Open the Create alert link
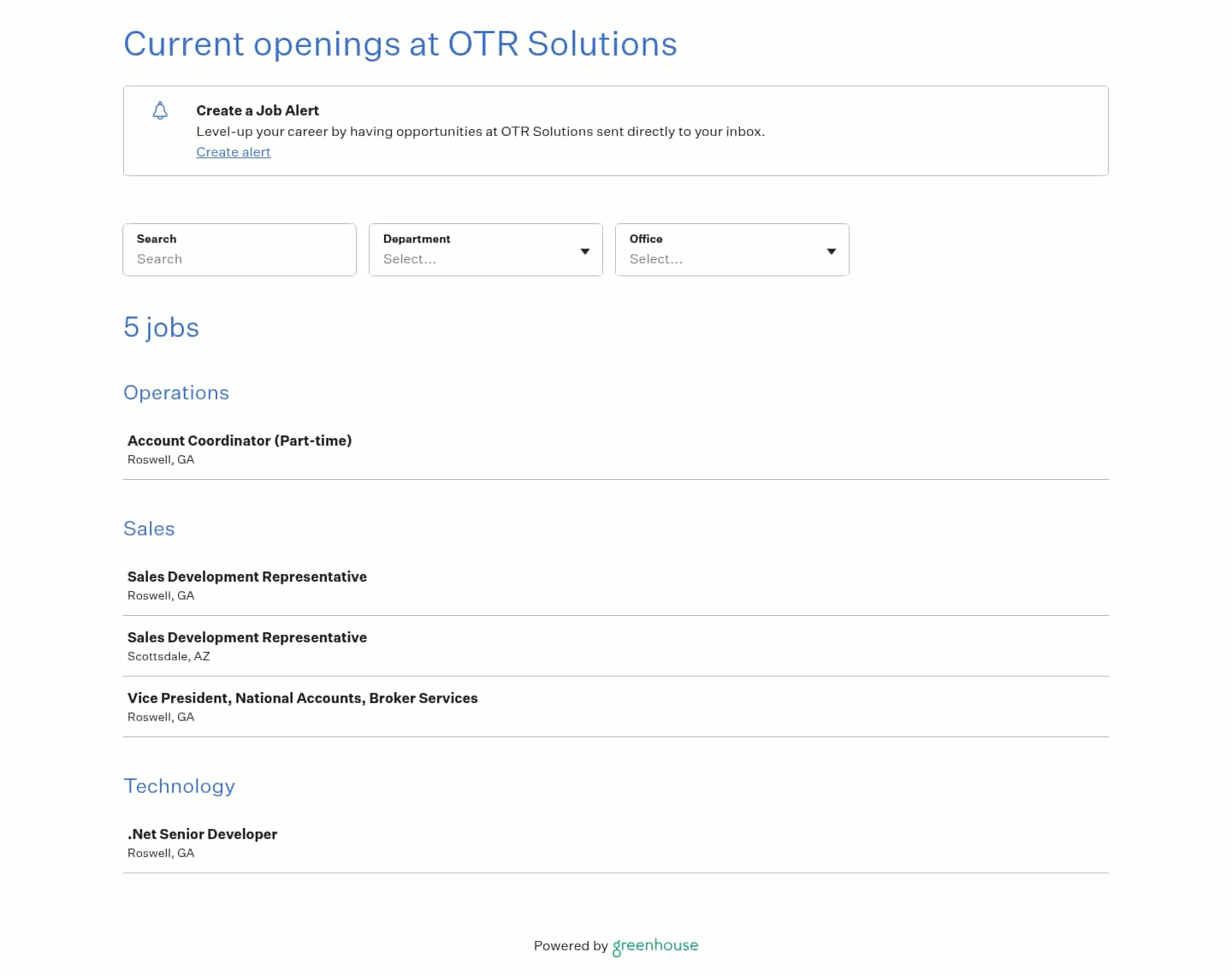This screenshot has height=976, width=1232. point(234,152)
